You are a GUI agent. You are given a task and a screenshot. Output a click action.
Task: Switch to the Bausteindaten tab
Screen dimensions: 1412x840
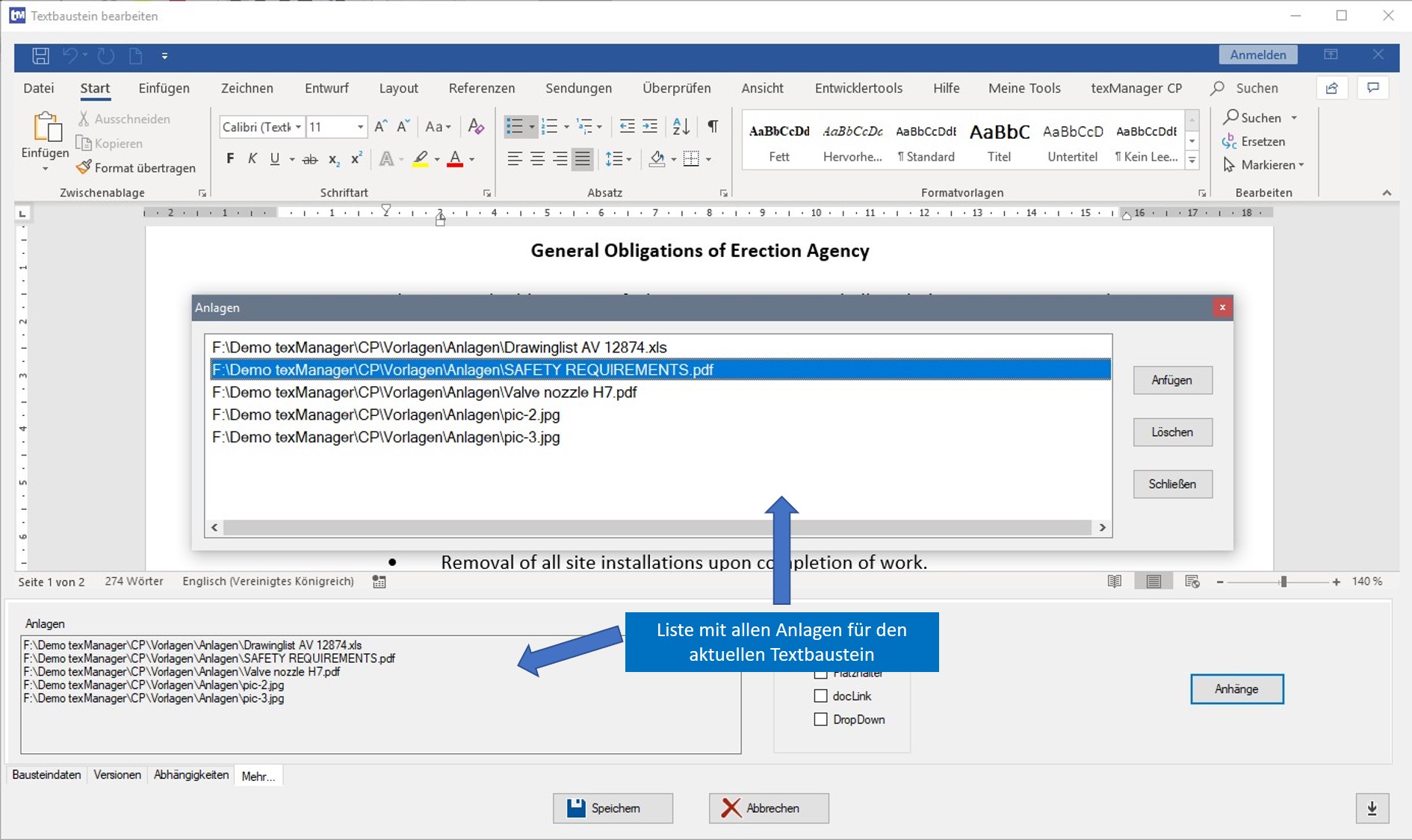tap(46, 775)
